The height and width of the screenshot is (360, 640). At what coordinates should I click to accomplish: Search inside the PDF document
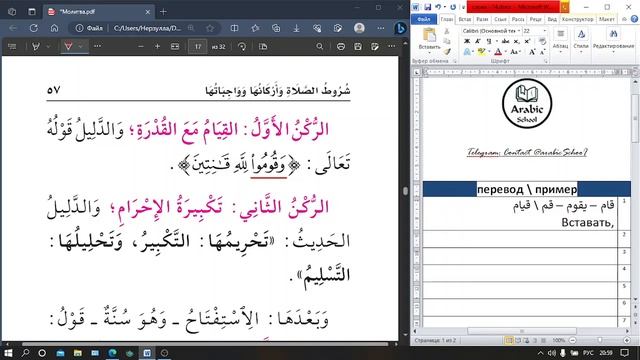(x=320, y=47)
